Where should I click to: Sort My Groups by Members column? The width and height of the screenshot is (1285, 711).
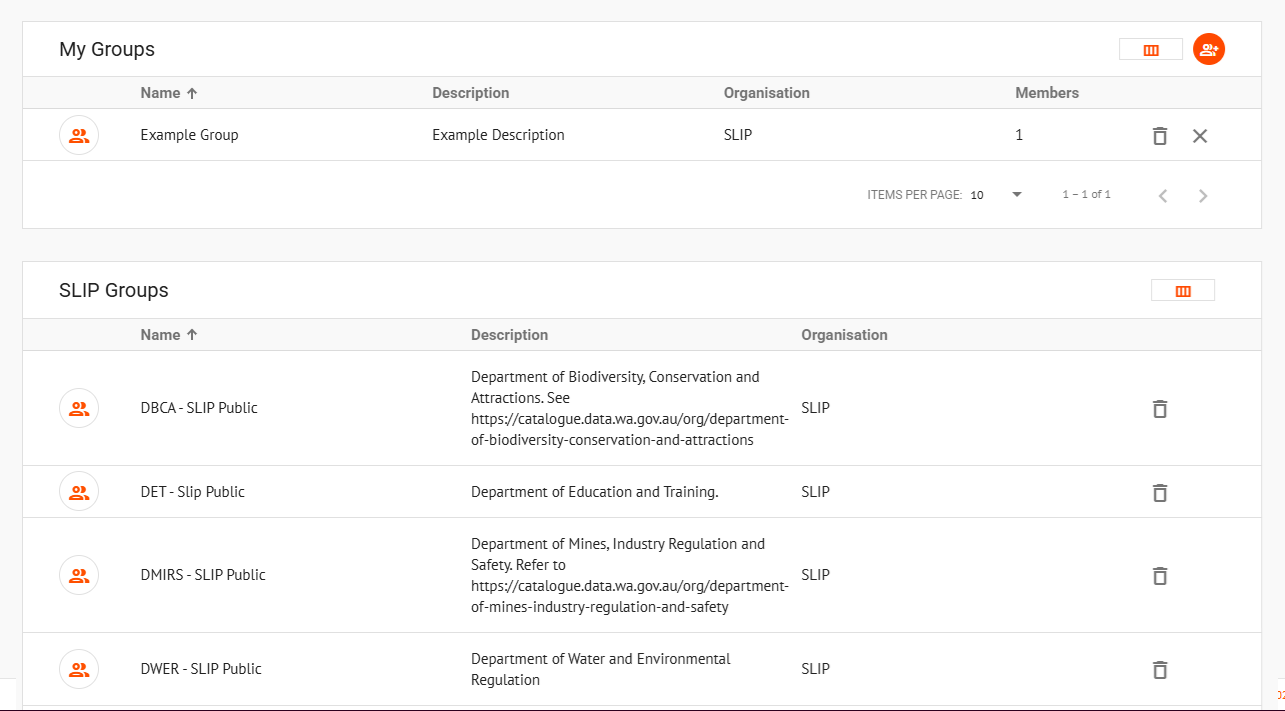click(1047, 93)
